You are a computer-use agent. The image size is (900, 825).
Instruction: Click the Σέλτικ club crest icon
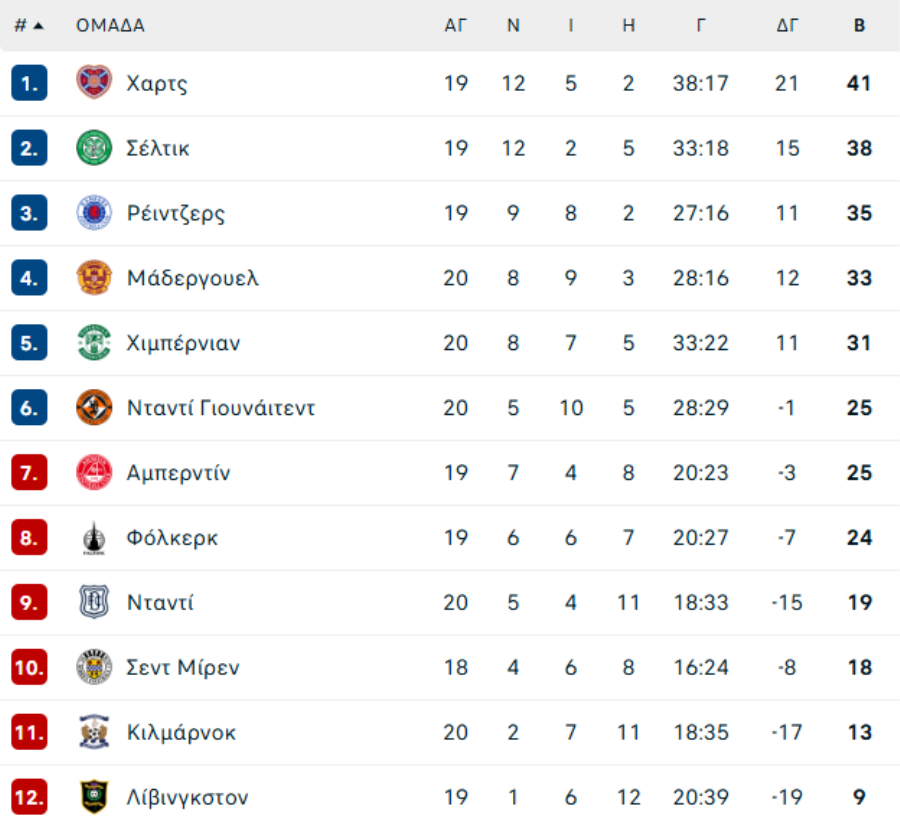94,148
